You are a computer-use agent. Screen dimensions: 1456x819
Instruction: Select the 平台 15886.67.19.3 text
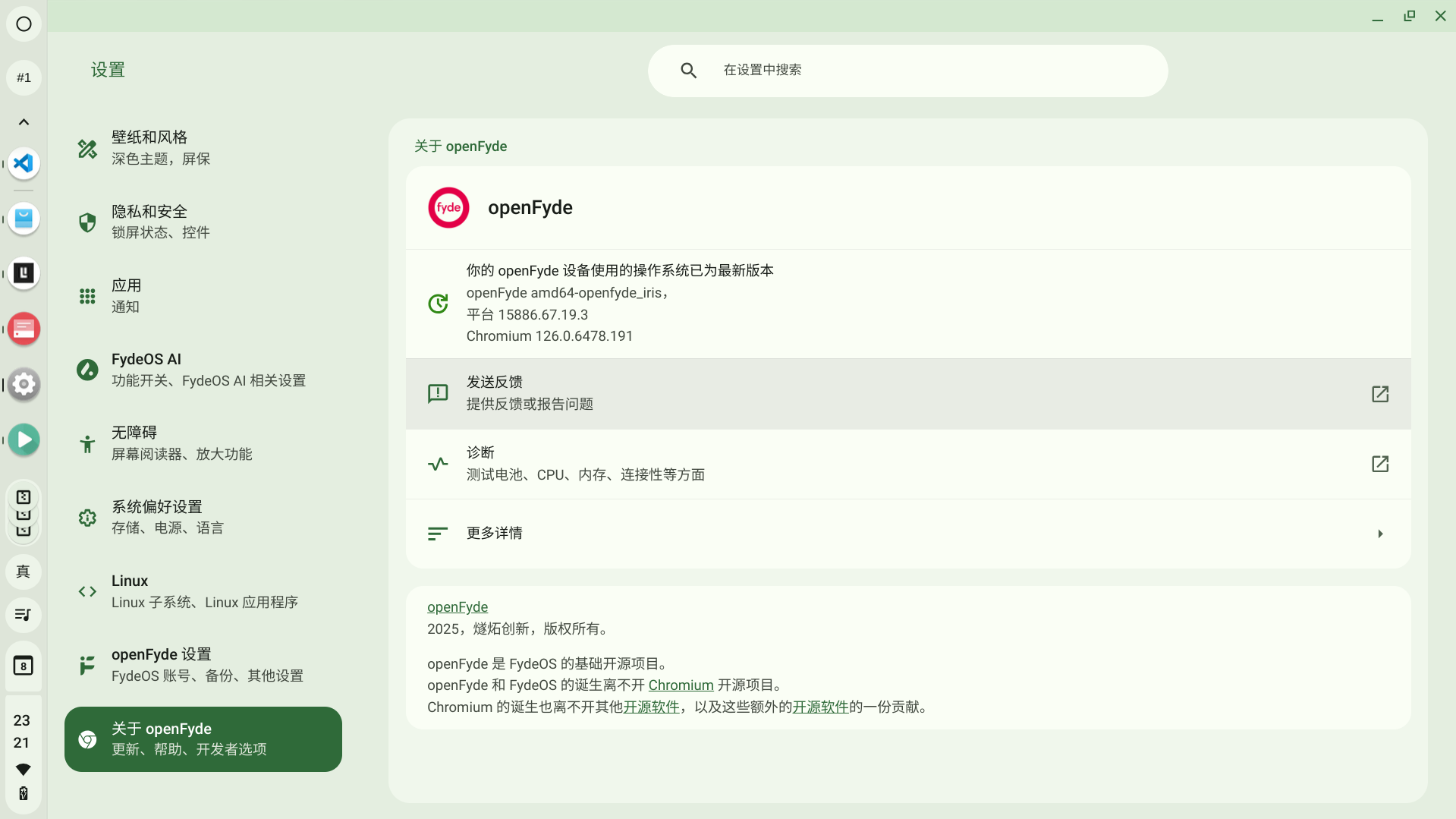[x=527, y=315]
